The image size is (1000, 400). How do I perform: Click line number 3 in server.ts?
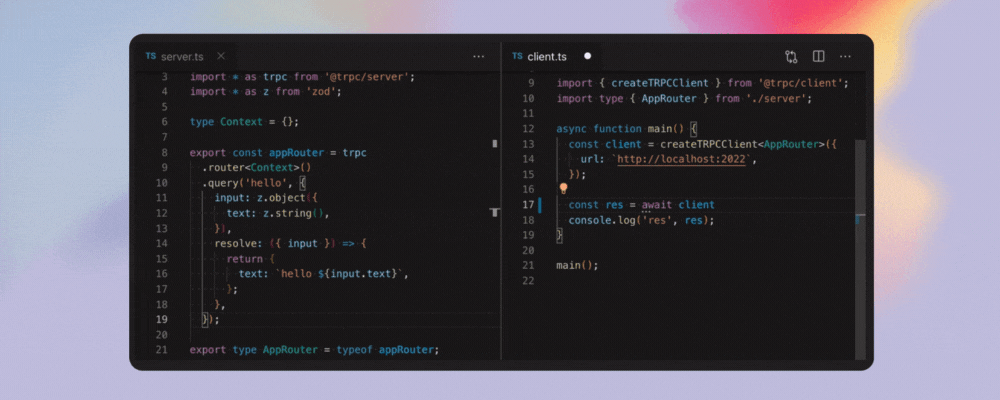(165, 77)
